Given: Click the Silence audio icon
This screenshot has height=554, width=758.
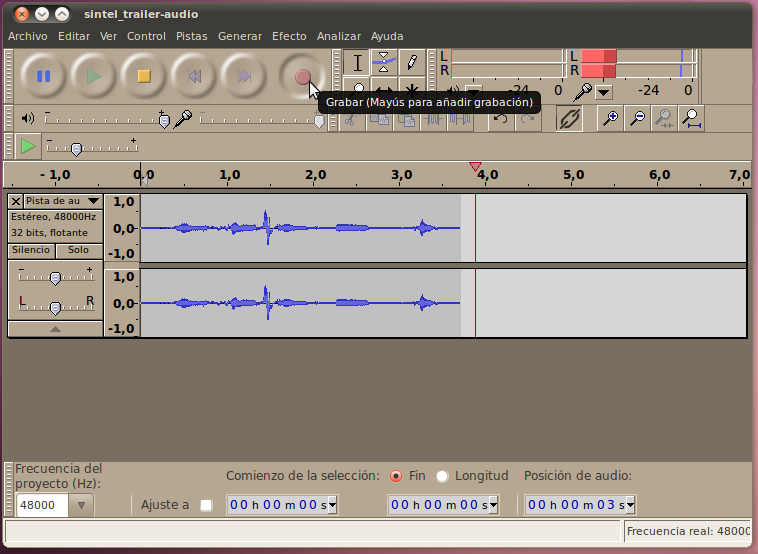Looking at the screenshot, I should pos(460,119).
